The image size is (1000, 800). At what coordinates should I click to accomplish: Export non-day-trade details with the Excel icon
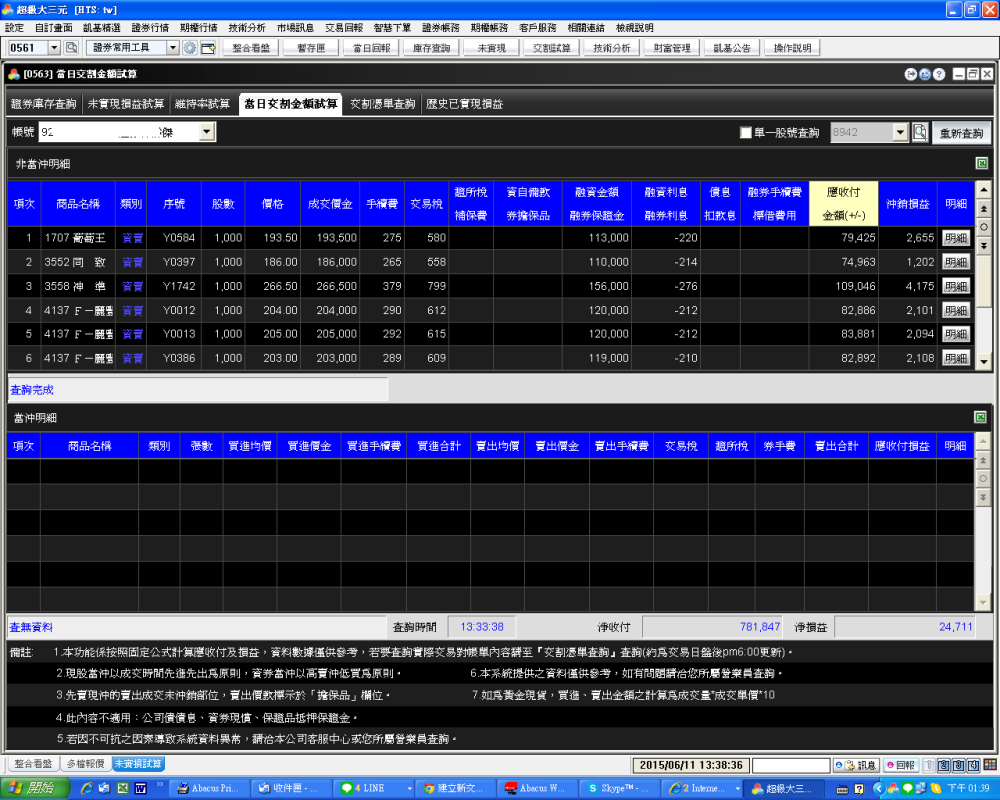click(982, 163)
